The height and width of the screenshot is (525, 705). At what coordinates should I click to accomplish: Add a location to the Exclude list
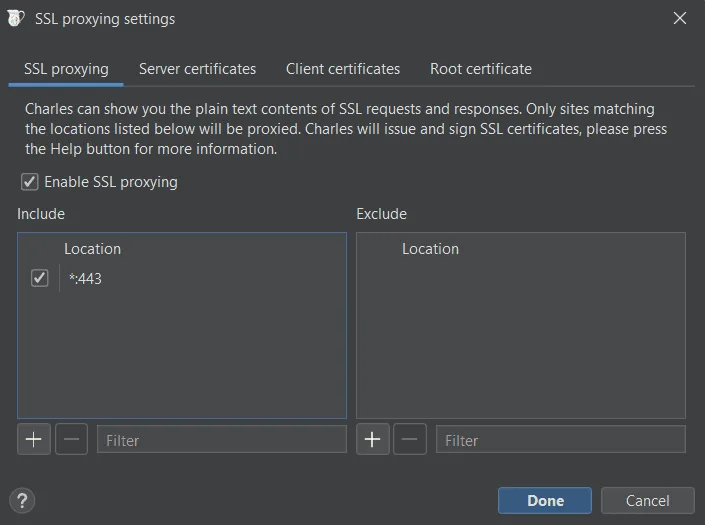tap(373, 439)
